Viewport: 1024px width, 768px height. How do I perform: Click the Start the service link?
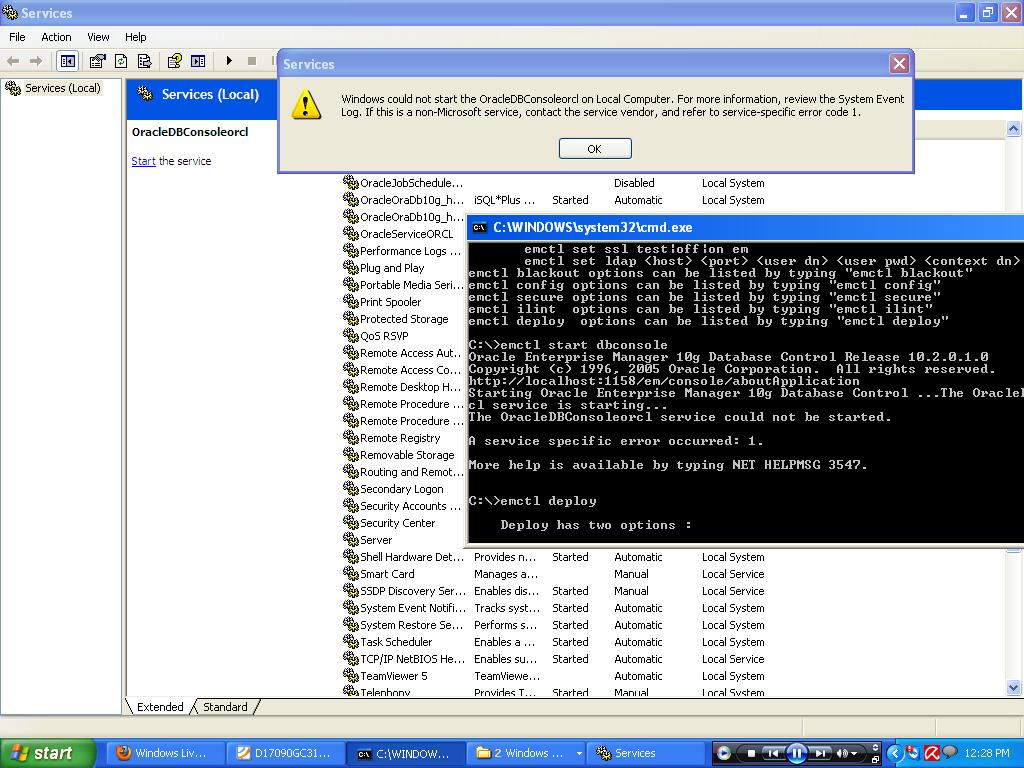click(143, 161)
